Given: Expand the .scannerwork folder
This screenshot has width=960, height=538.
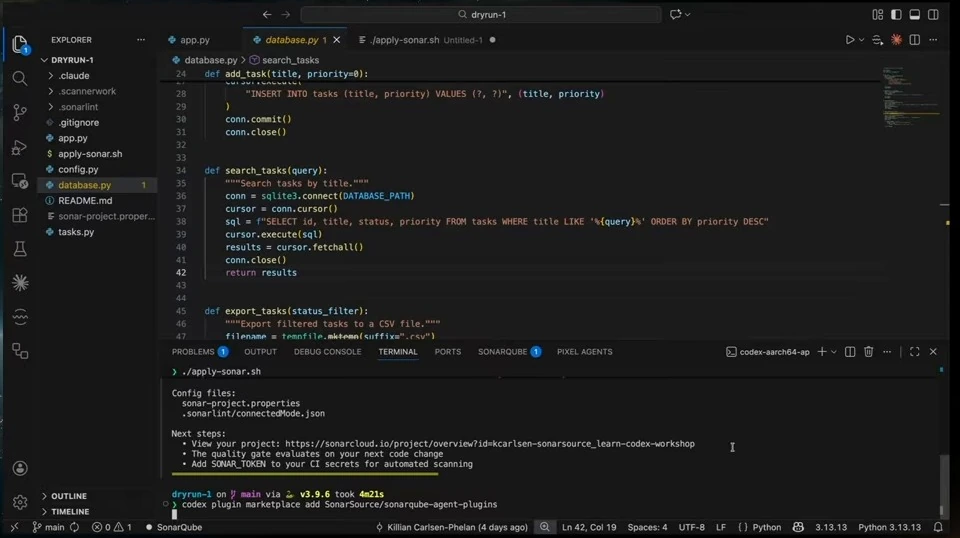Looking at the screenshot, I should pos(87,91).
